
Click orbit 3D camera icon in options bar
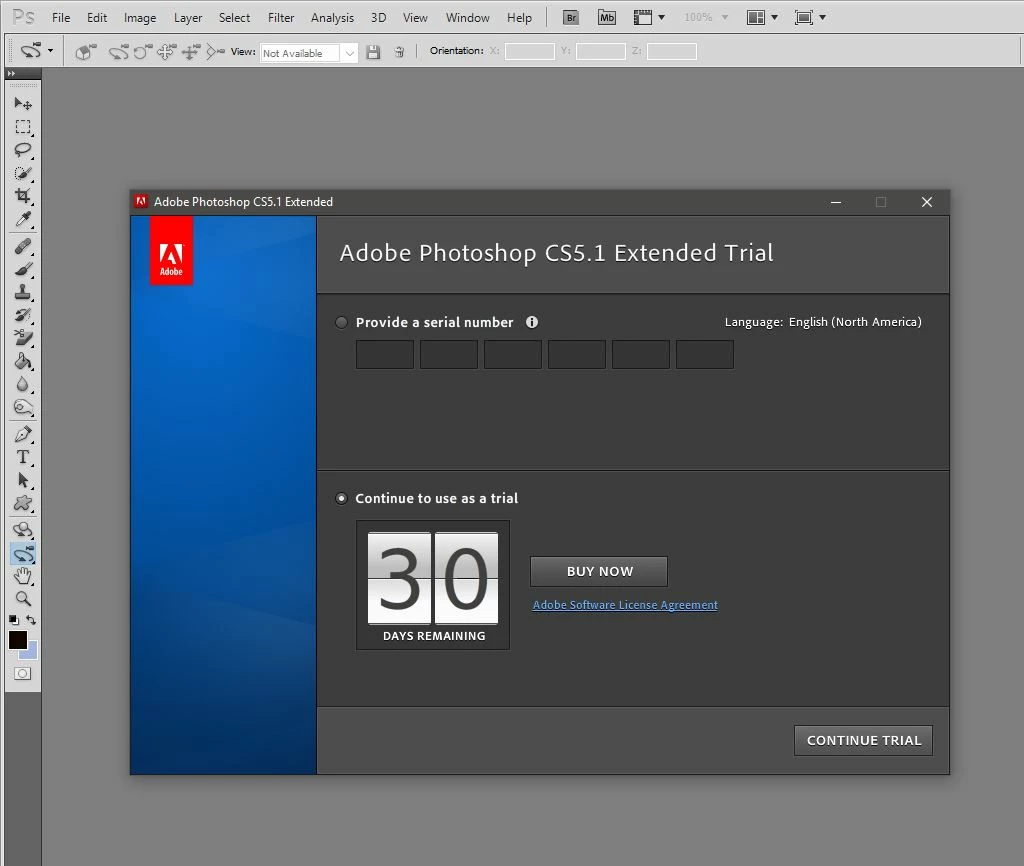(118, 52)
